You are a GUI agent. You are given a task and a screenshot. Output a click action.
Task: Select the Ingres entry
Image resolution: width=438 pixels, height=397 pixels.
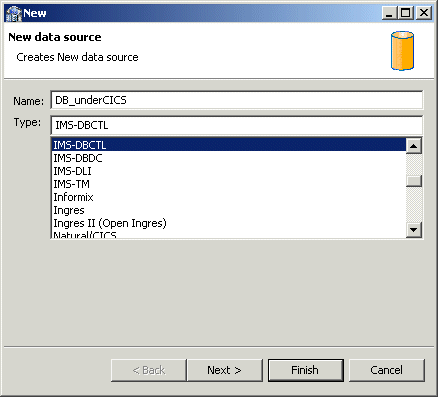tap(229, 210)
